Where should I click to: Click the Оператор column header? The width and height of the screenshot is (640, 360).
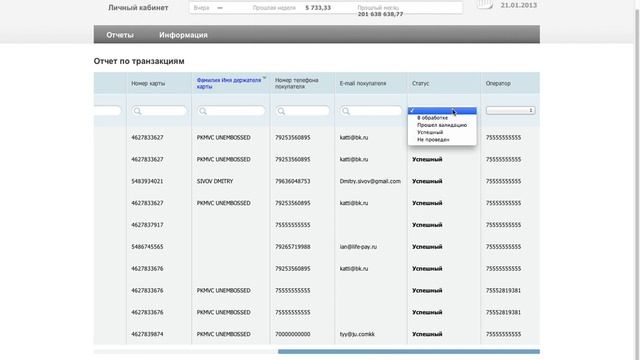[498, 83]
